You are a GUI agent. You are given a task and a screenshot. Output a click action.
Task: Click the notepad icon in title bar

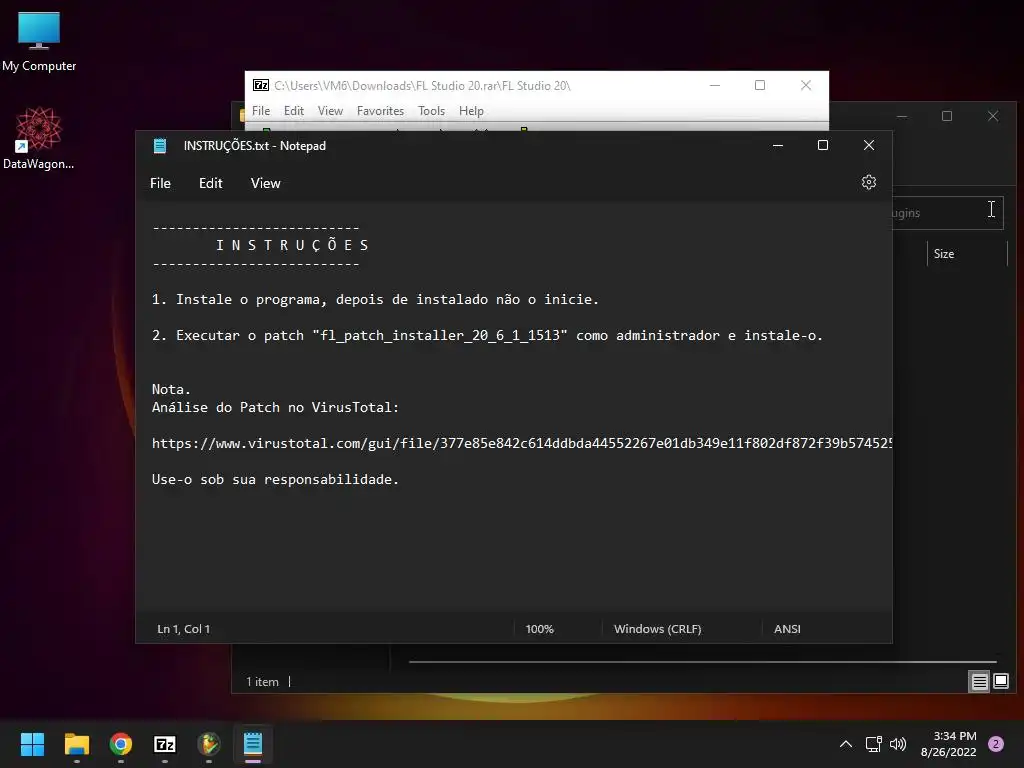click(160, 146)
